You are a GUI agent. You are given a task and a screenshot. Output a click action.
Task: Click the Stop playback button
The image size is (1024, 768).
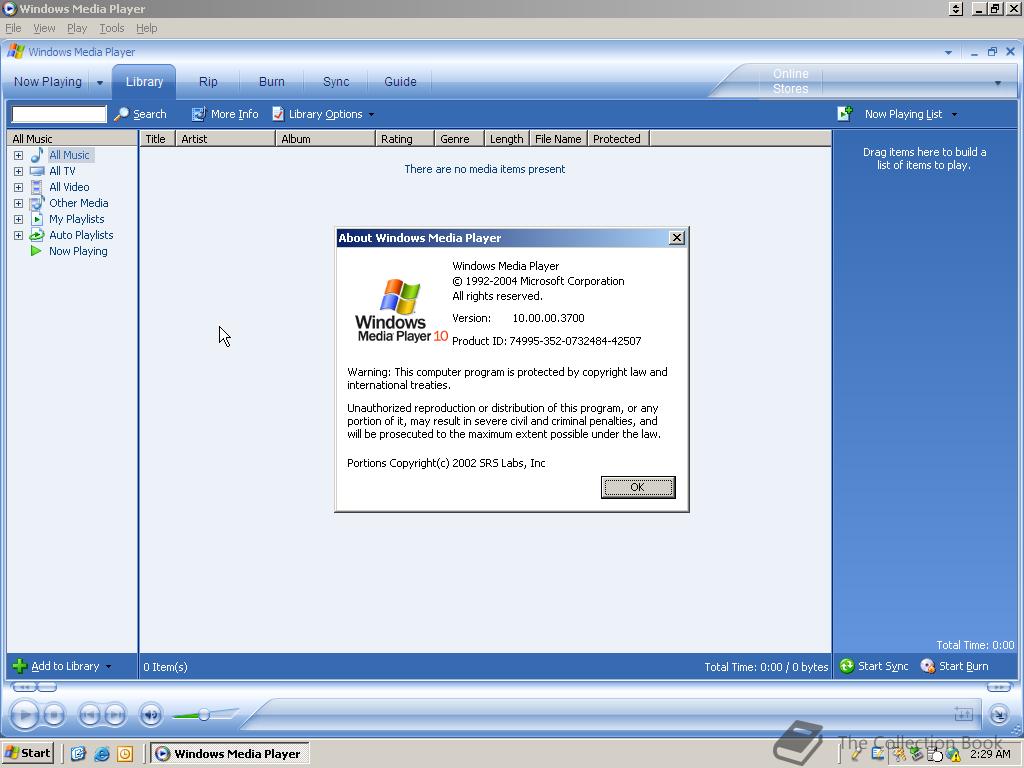pos(54,715)
